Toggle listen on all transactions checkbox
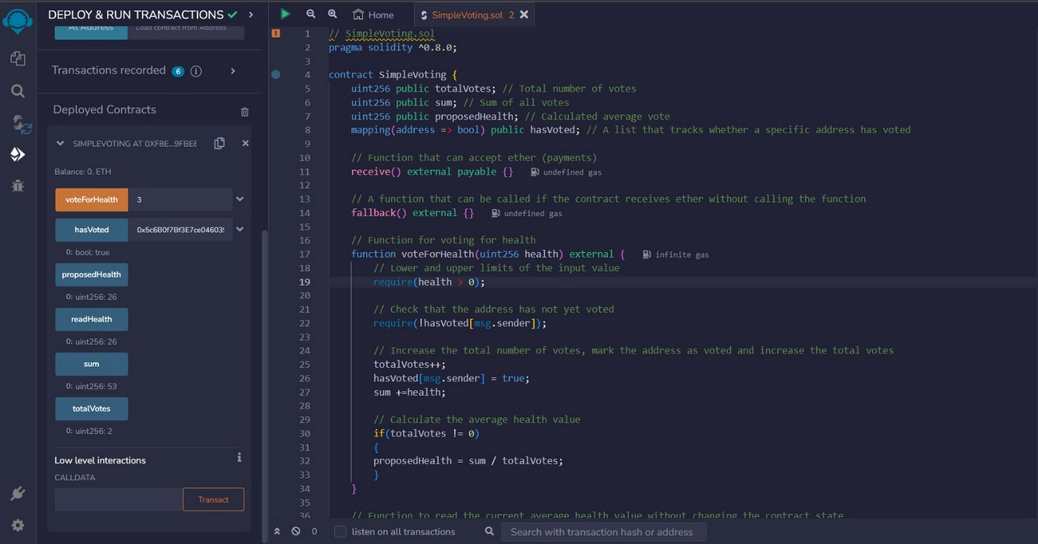Screen dimensions: 1038x544 coord(340,531)
